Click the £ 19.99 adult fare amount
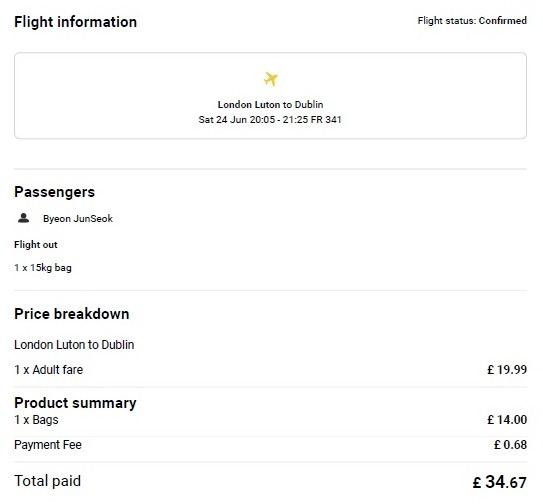This screenshot has width=543, height=504. [507, 370]
